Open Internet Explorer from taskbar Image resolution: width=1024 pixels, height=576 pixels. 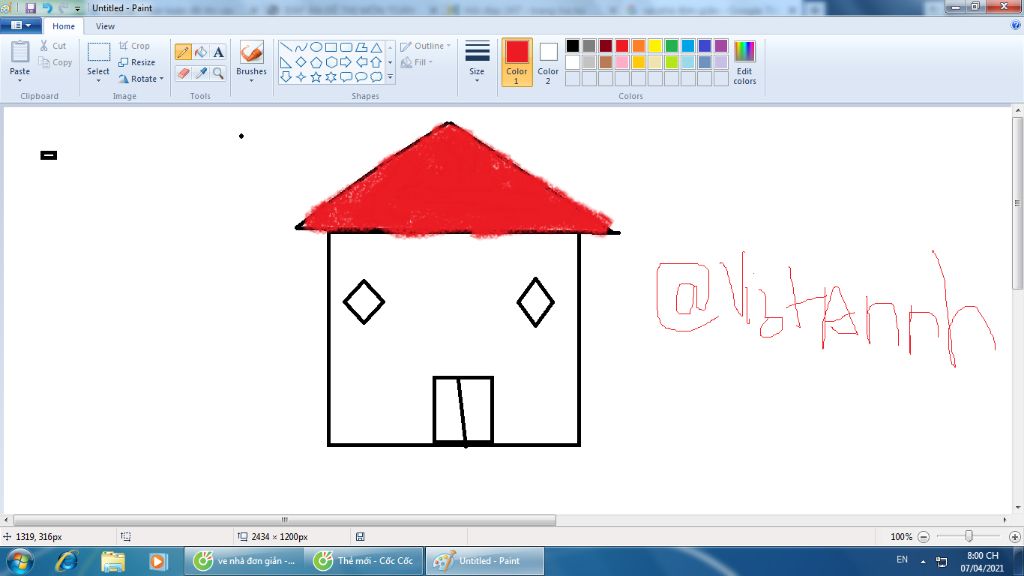pos(67,561)
